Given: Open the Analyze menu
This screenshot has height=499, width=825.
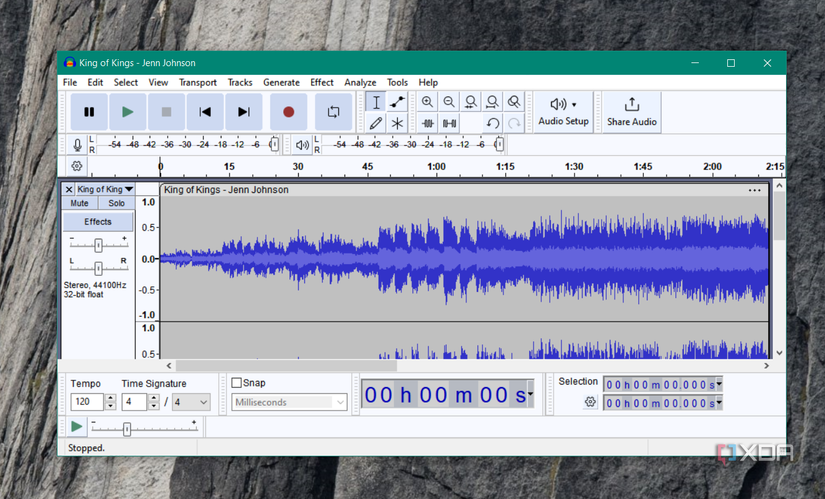Looking at the screenshot, I should [360, 83].
